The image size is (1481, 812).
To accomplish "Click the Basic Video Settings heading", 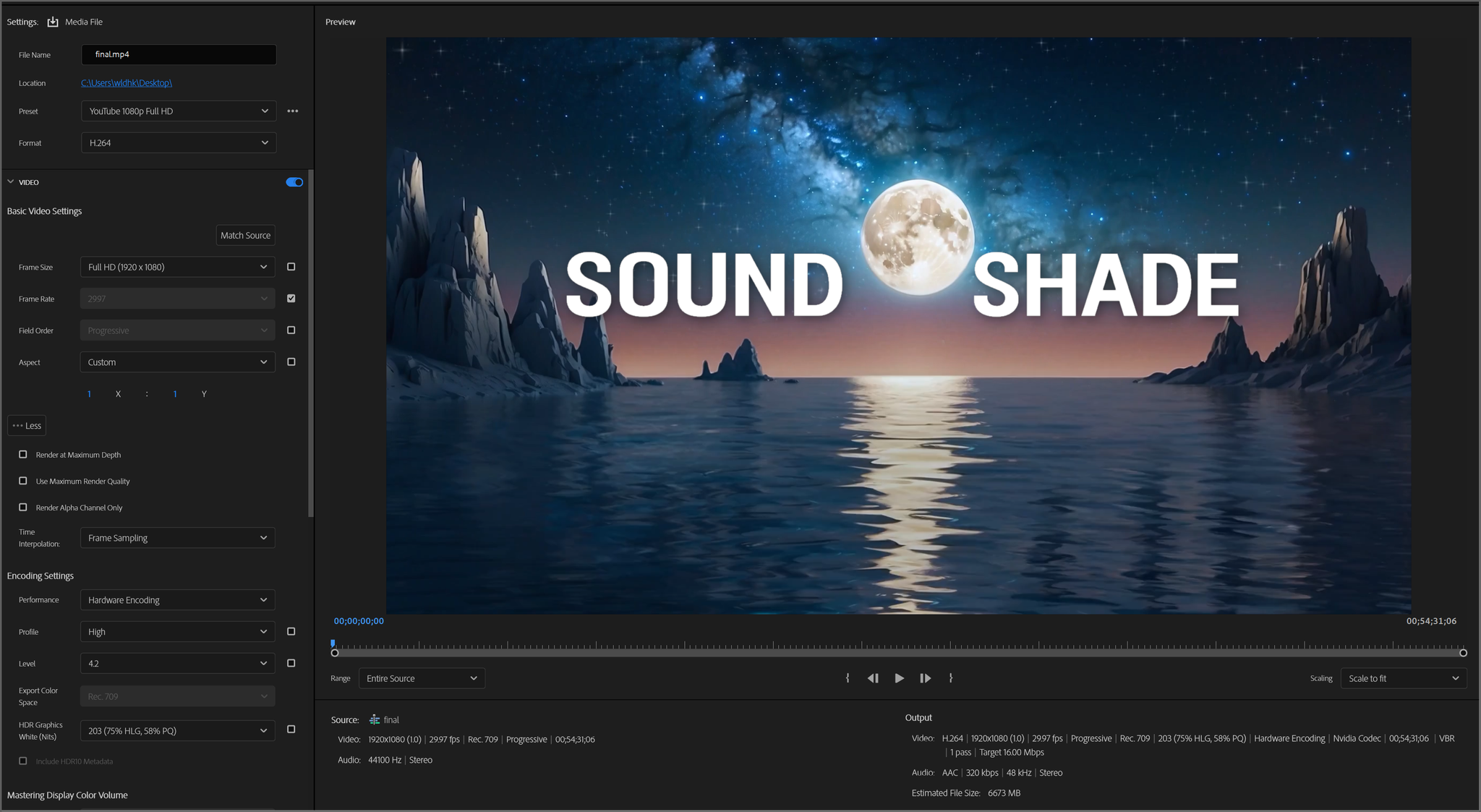I will click(44, 211).
